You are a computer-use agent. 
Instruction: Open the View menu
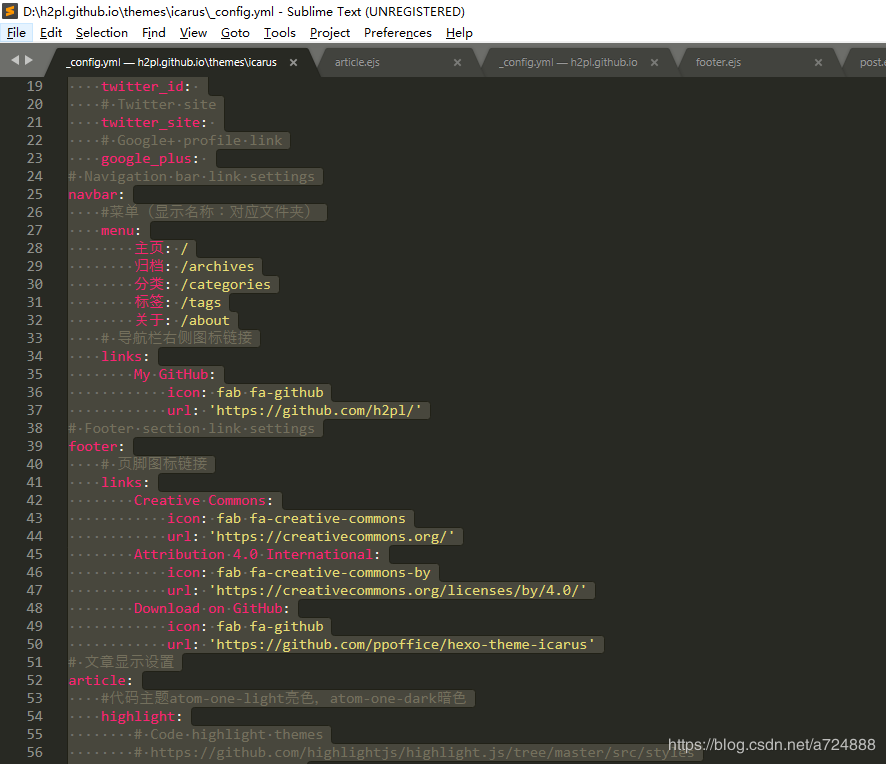click(x=193, y=33)
